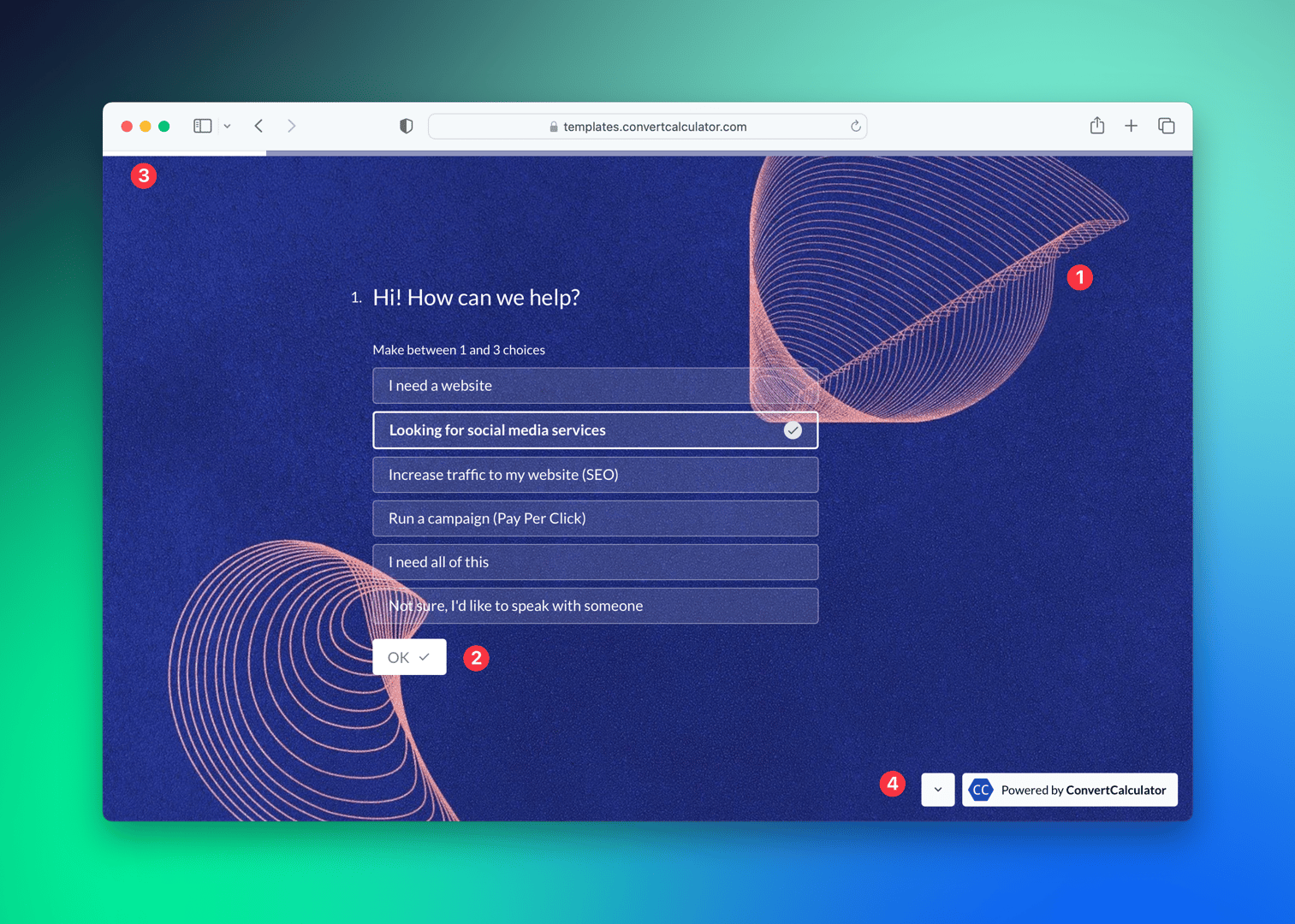Image resolution: width=1295 pixels, height=924 pixels.
Task: Open the sidebar options dropdown chevron
Action: (x=227, y=126)
